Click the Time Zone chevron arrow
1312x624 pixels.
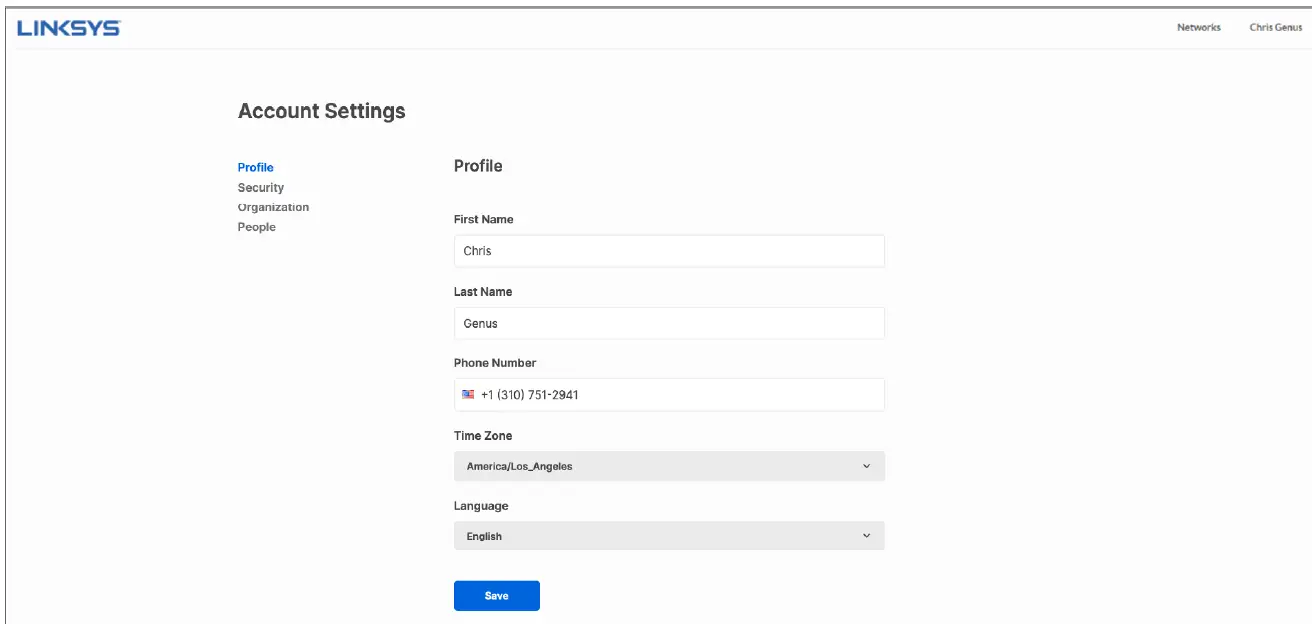coord(866,466)
